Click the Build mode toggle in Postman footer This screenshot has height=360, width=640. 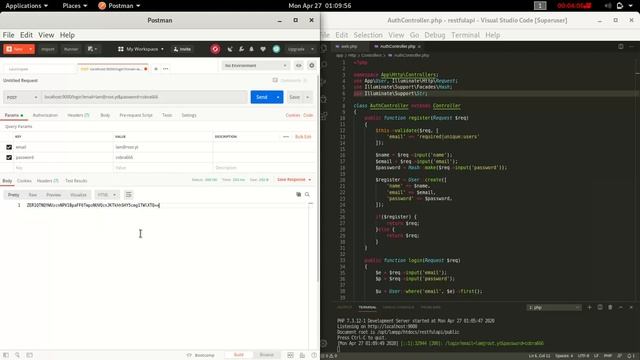coord(239,355)
